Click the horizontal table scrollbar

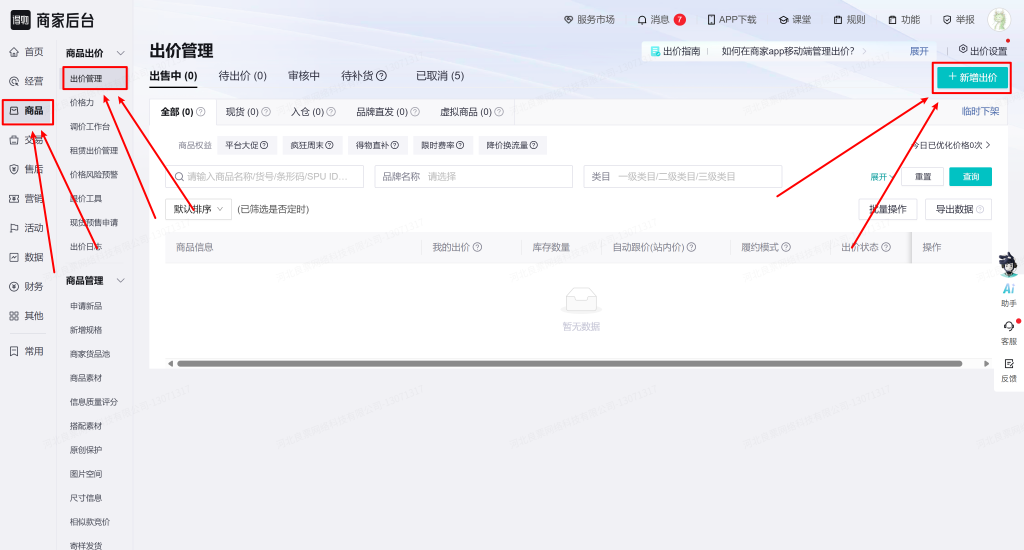[569, 363]
